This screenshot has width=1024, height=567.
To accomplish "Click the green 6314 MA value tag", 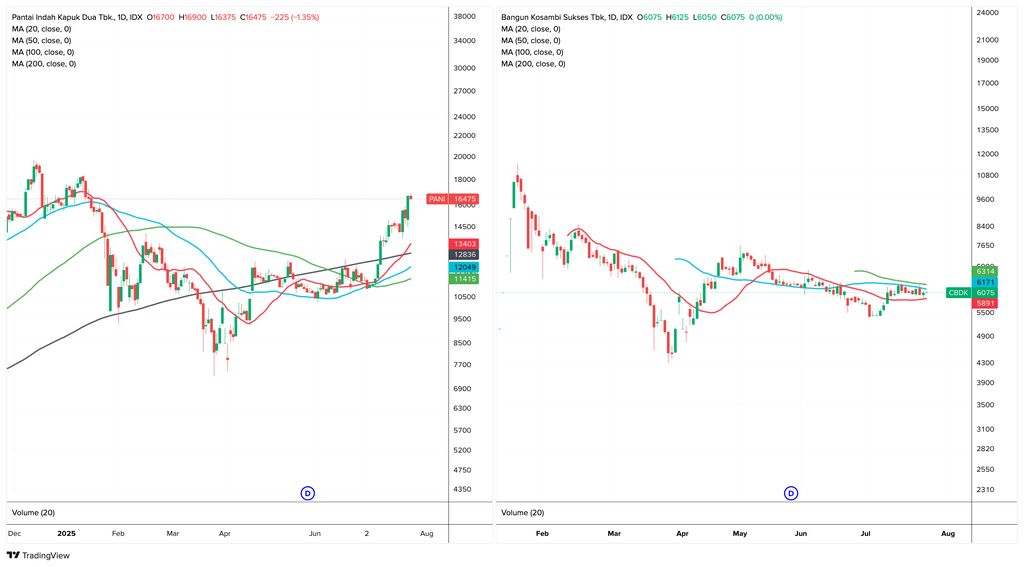I will [x=985, y=271].
